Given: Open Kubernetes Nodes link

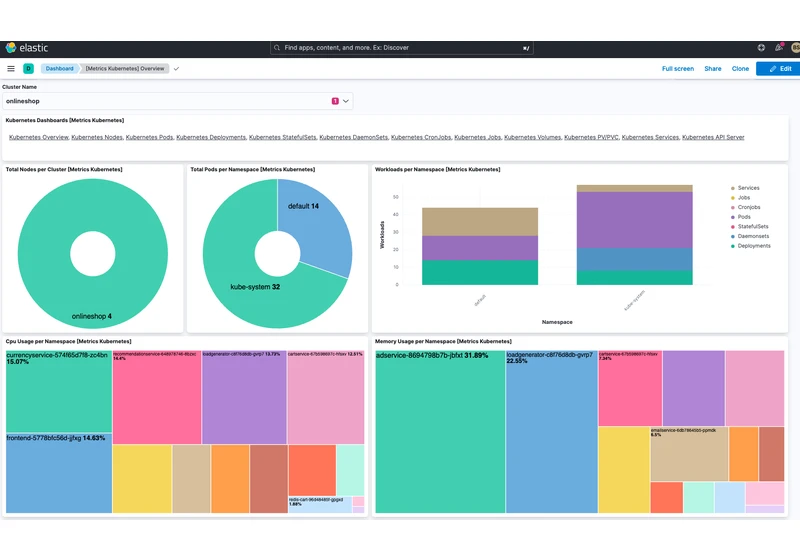Looking at the screenshot, I should click(x=97, y=137).
